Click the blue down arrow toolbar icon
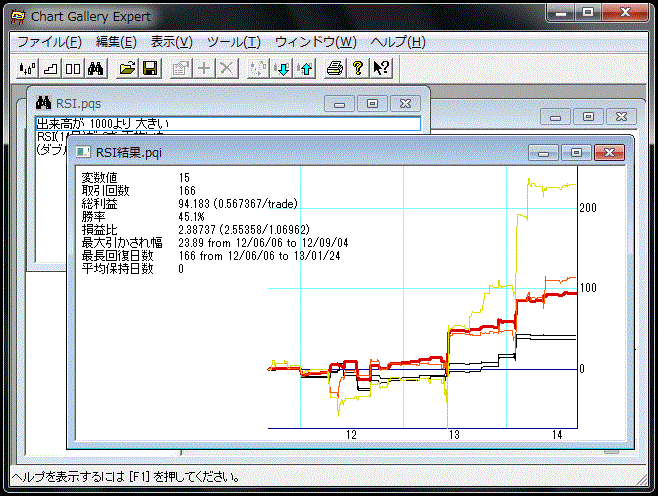The image size is (658, 496). (x=282, y=68)
